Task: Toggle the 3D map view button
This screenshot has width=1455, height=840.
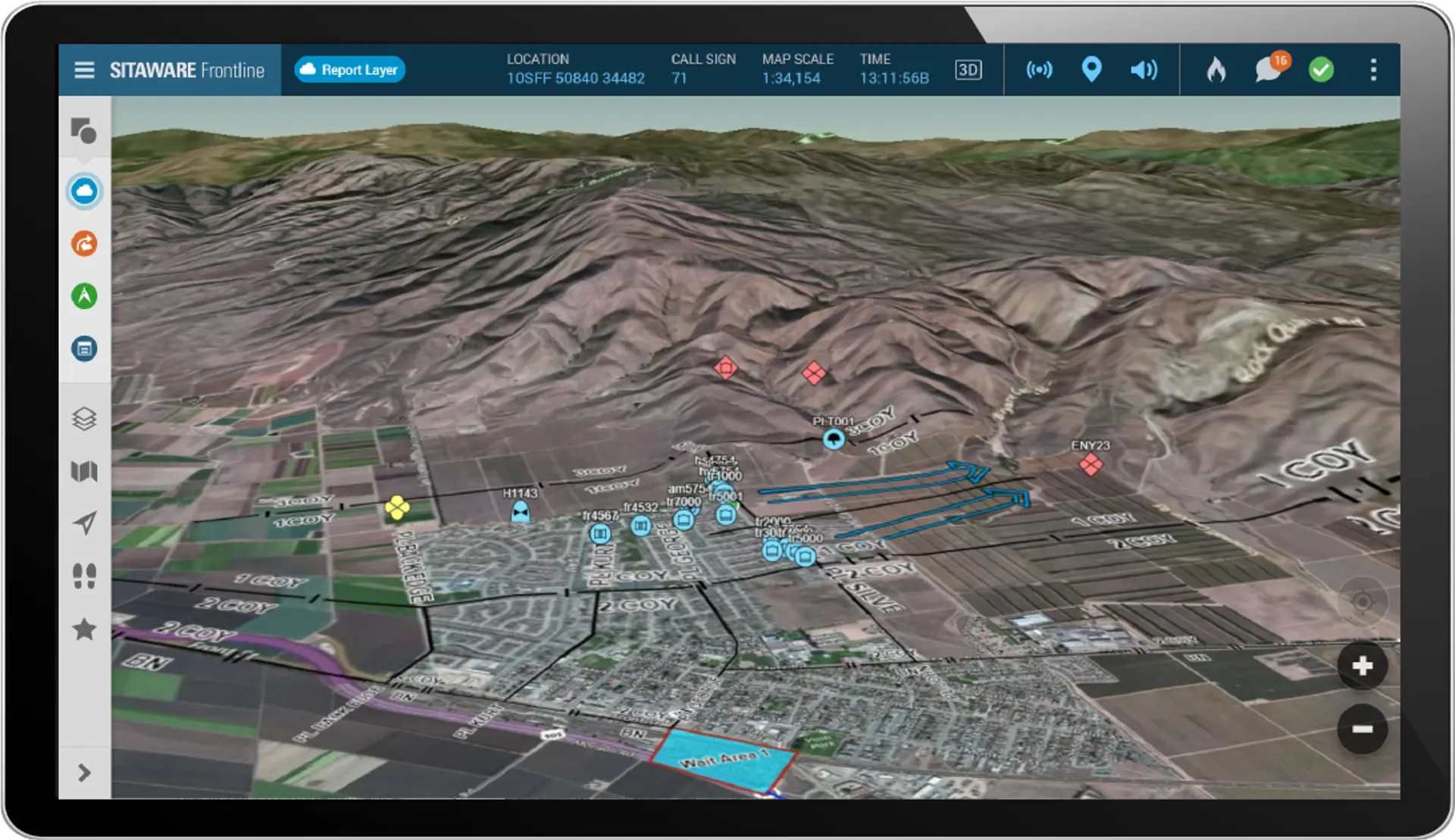Action: pos(966,70)
